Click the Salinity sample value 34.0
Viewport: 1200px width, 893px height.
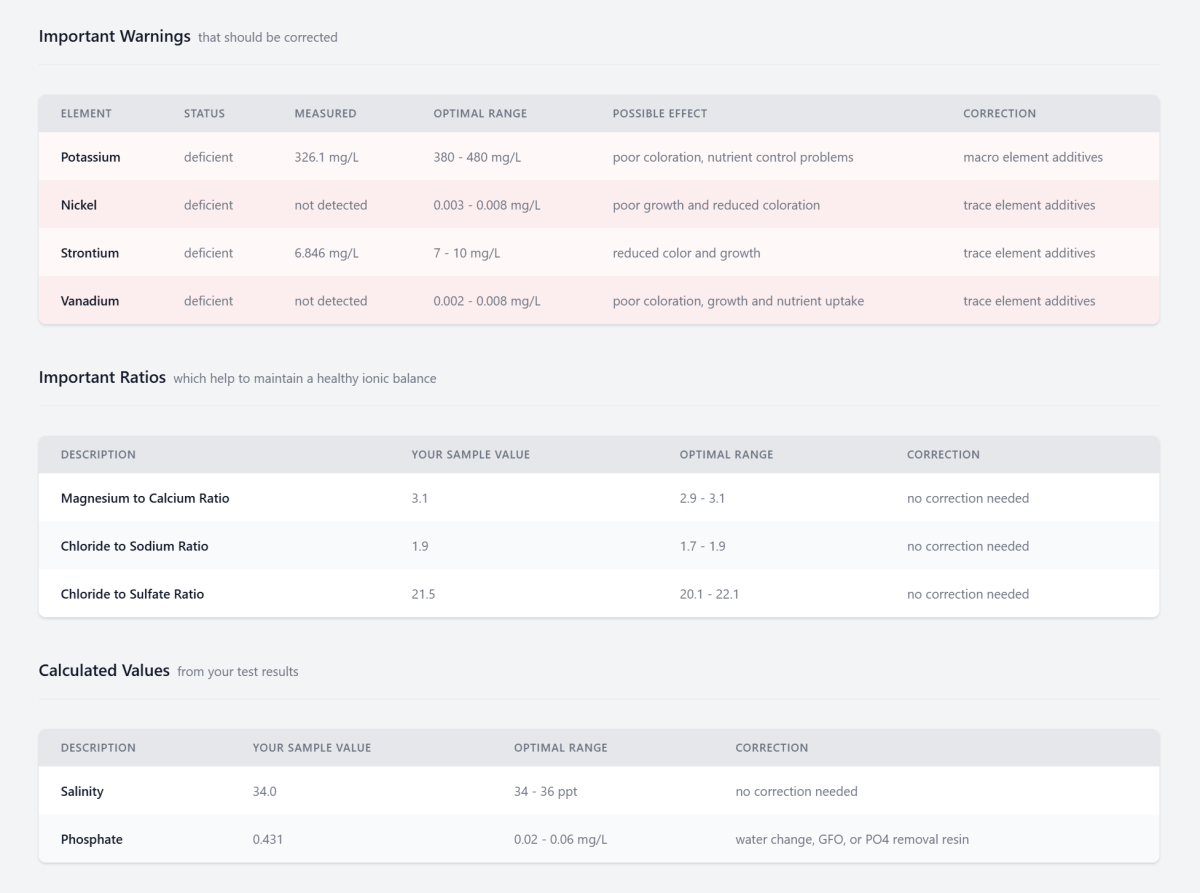(x=265, y=791)
